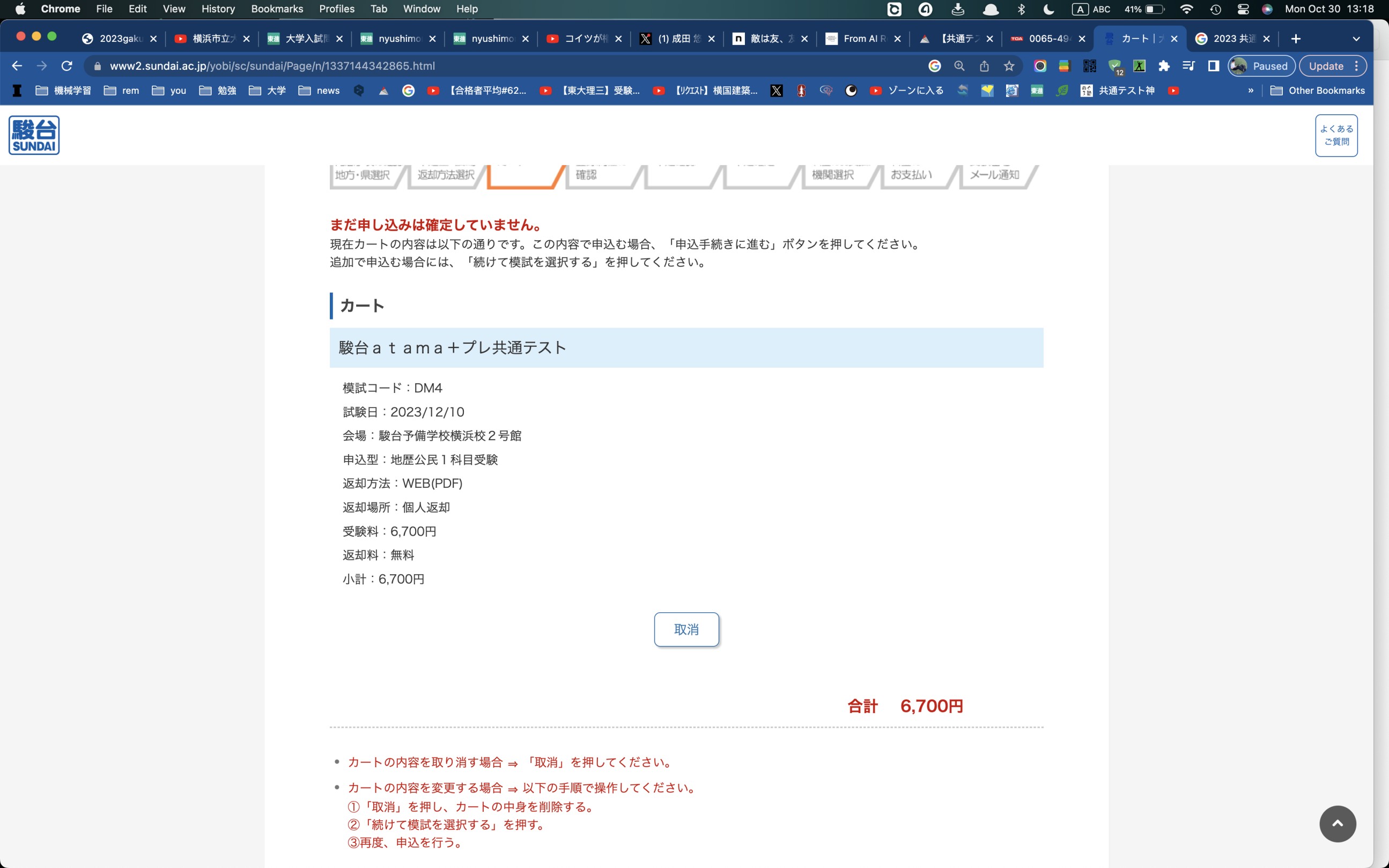1389x868 pixels.
Task: Click the 取消 cancel button
Action: tap(686, 629)
